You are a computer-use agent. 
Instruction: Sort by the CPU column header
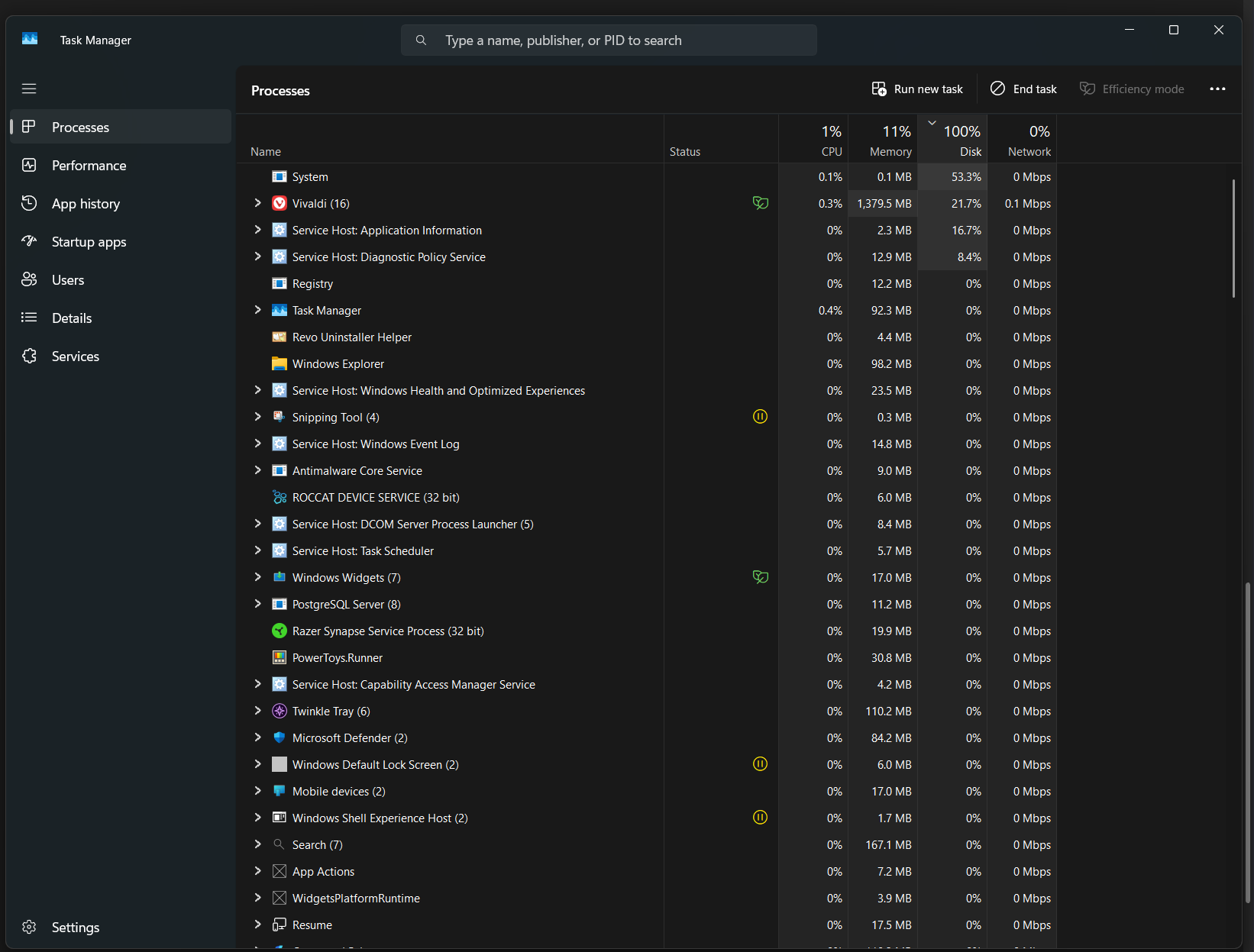pyautogui.click(x=813, y=139)
